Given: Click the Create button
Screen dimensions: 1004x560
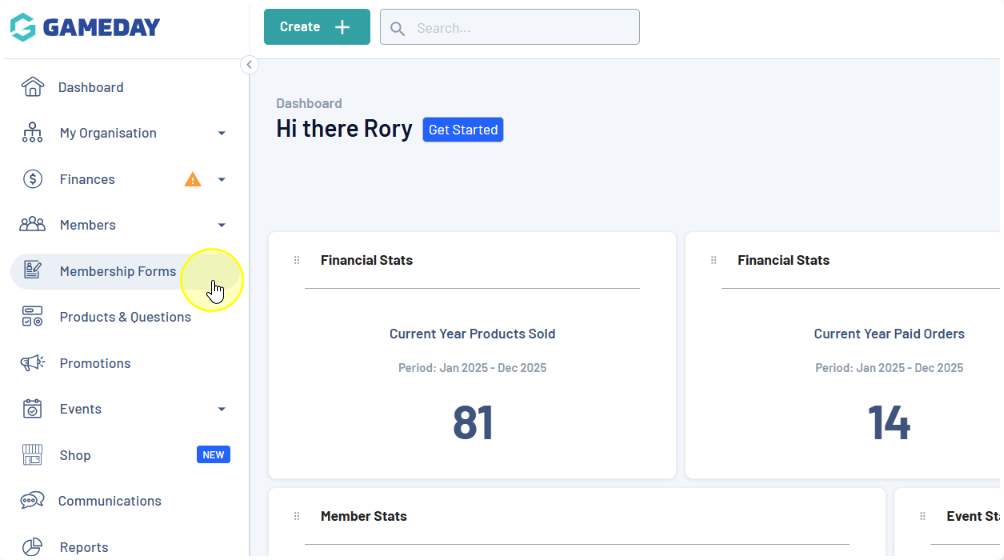Looking at the screenshot, I should [316, 27].
